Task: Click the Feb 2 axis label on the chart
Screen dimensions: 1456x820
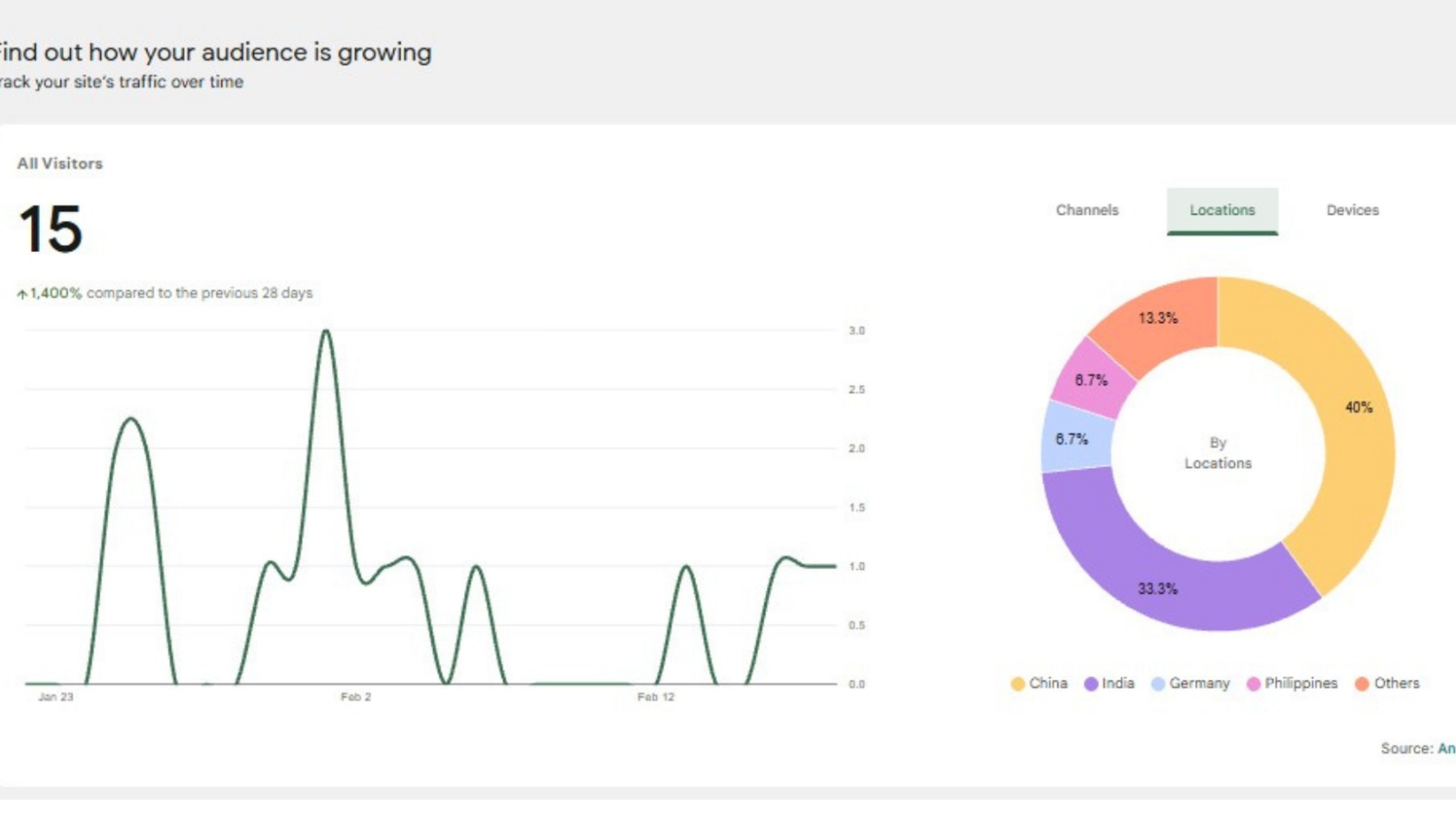Action: 354,697
